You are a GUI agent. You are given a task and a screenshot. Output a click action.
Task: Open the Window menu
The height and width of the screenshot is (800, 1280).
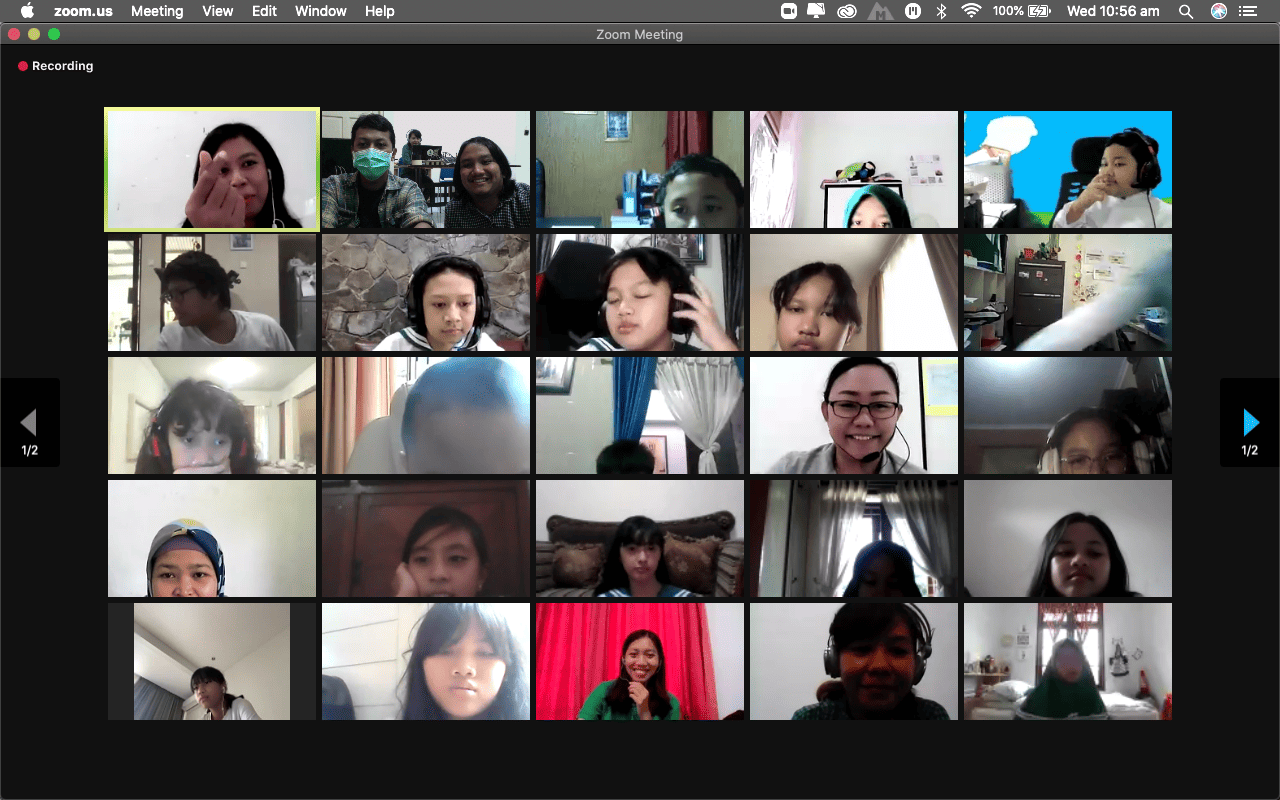click(x=321, y=11)
